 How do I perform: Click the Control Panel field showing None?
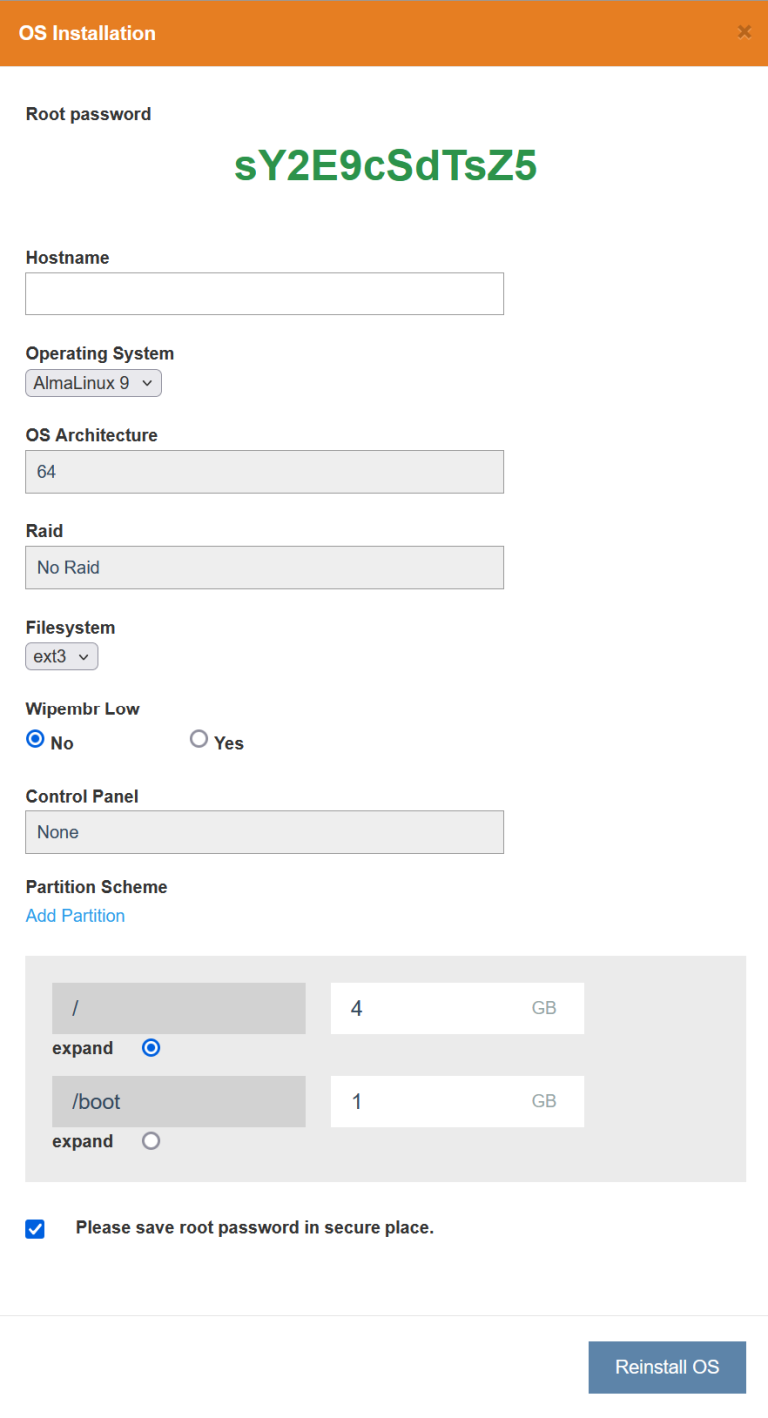click(264, 831)
